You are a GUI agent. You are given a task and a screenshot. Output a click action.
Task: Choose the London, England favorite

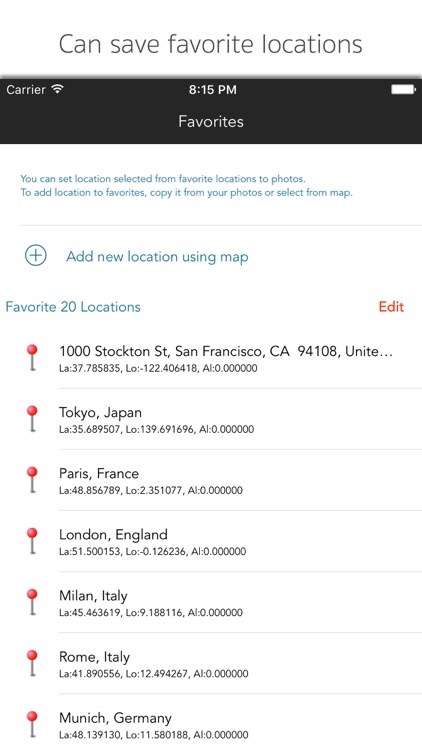(211, 541)
